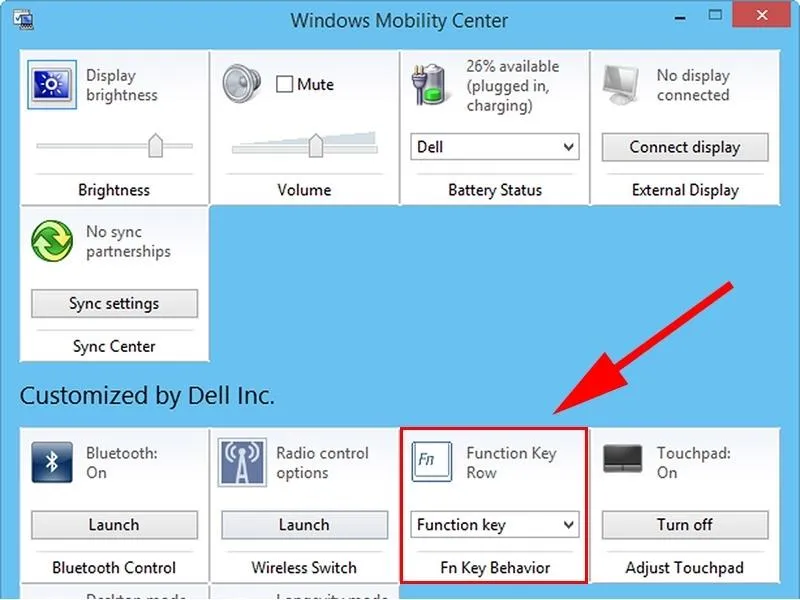This screenshot has width=800, height=600.
Task: Open Sync settings
Action: coord(114,304)
